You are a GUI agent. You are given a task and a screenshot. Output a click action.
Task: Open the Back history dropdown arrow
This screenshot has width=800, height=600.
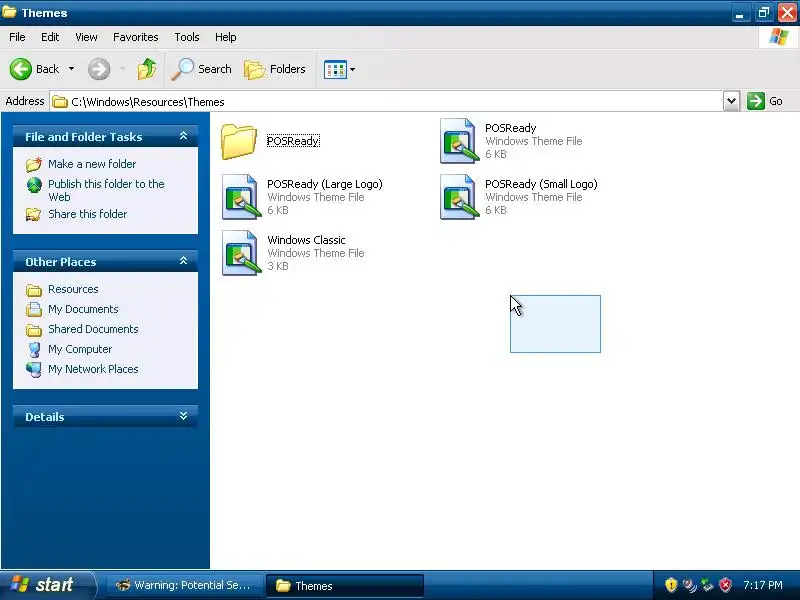pyautogui.click(x=71, y=69)
